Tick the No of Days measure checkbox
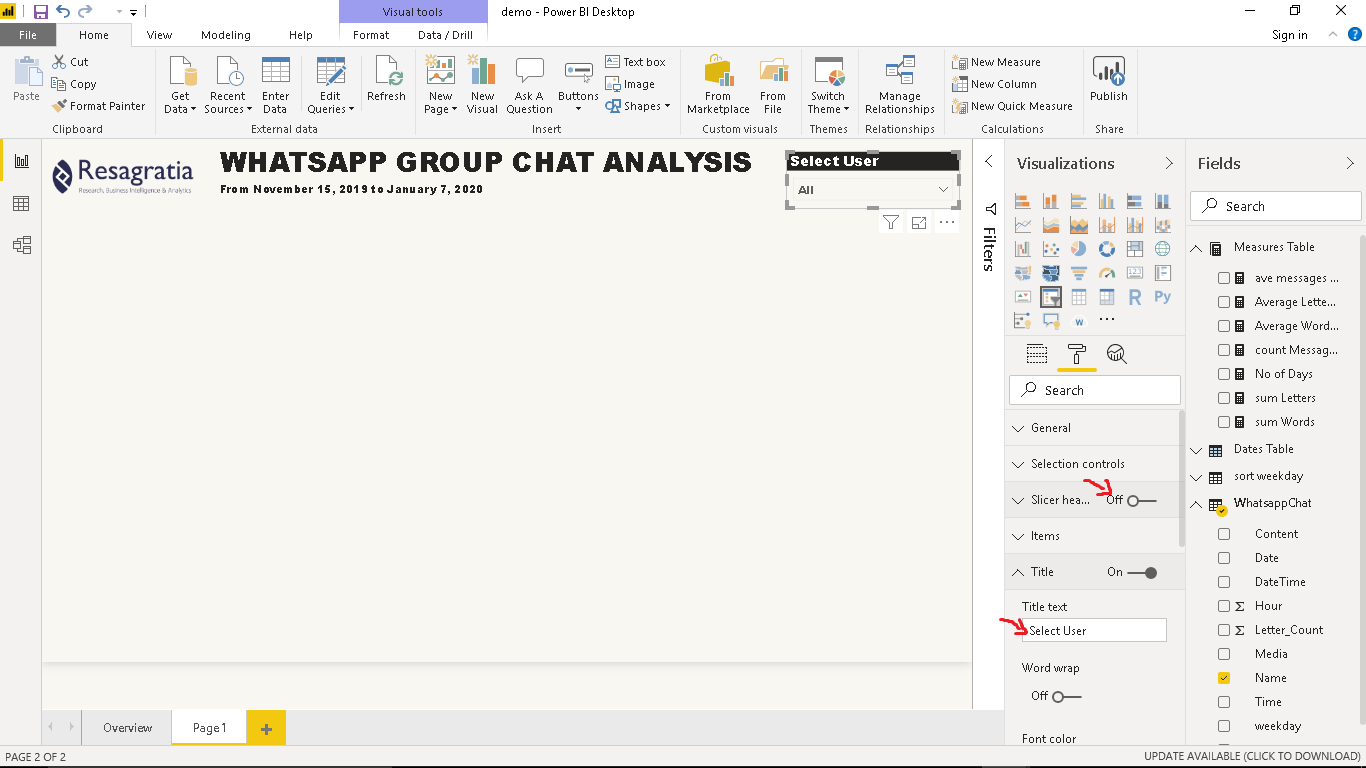Viewport: 1366px width, 768px height. [1224, 374]
